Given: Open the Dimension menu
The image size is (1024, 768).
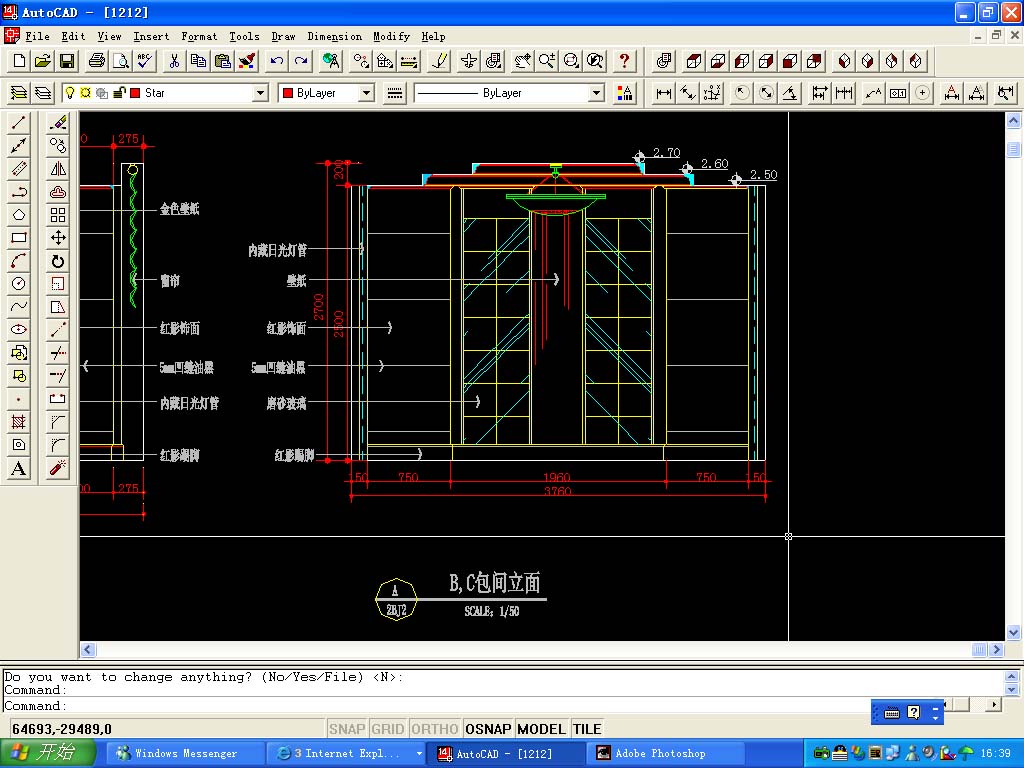Looking at the screenshot, I should [334, 36].
